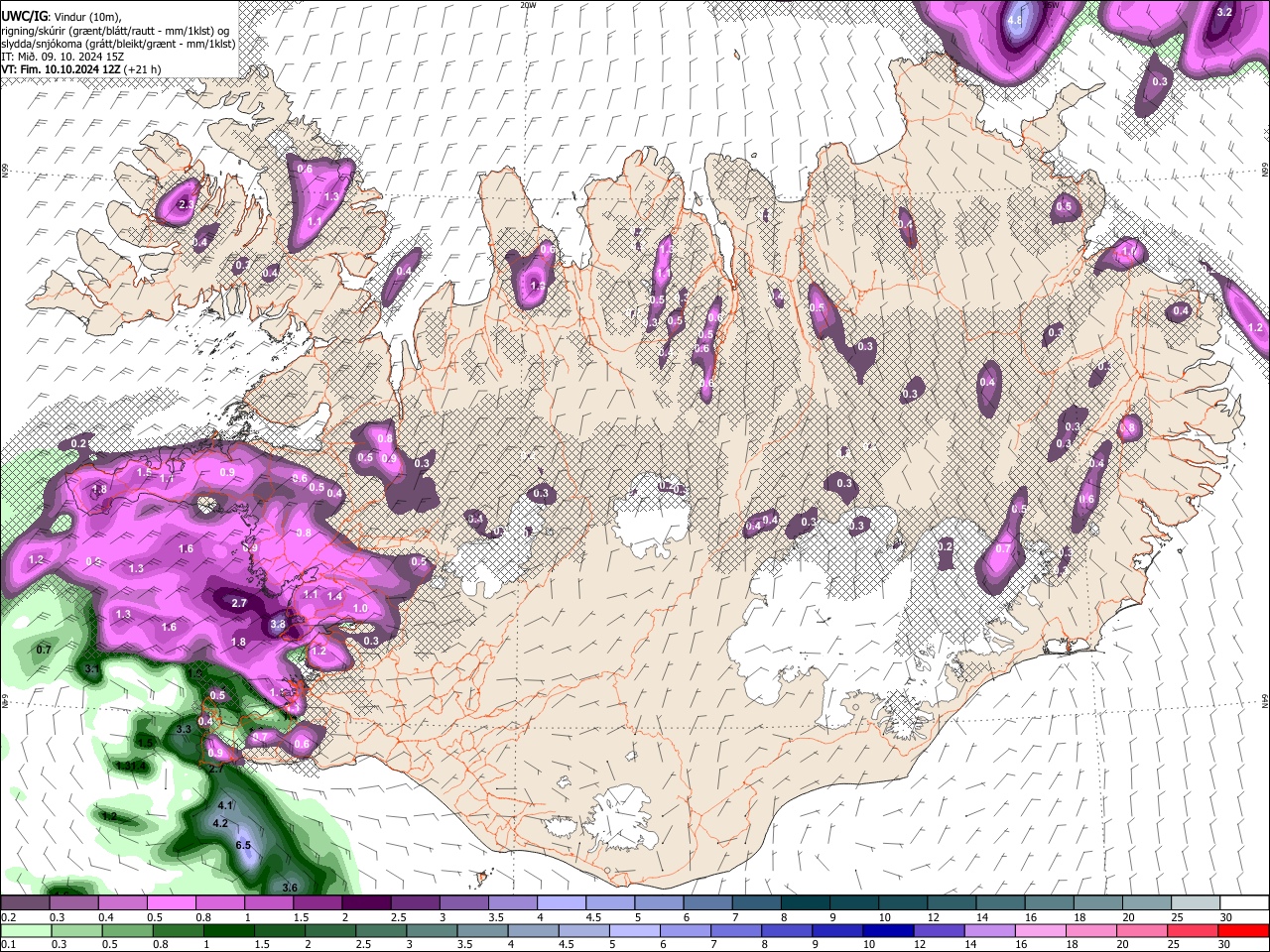Click the 4.2 rain value label

[221, 823]
